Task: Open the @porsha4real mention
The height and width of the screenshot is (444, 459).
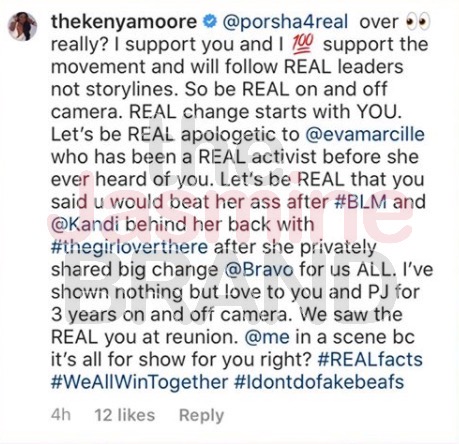Action: (285, 22)
